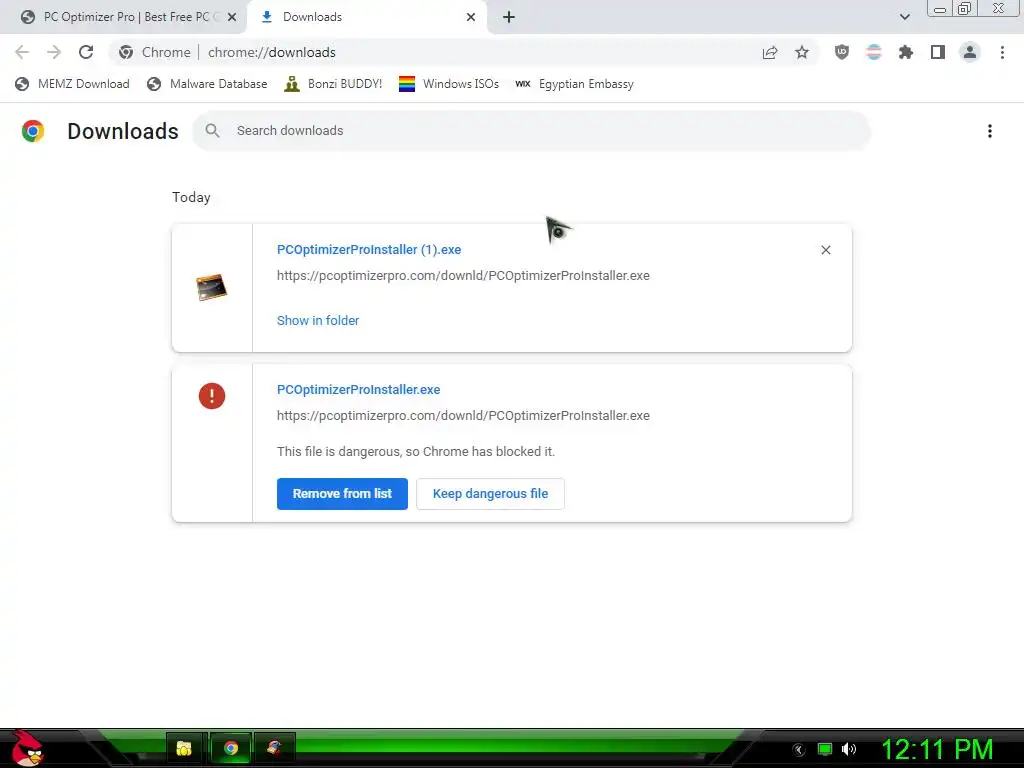Open the file manager taskbar icon

pos(184,748)
